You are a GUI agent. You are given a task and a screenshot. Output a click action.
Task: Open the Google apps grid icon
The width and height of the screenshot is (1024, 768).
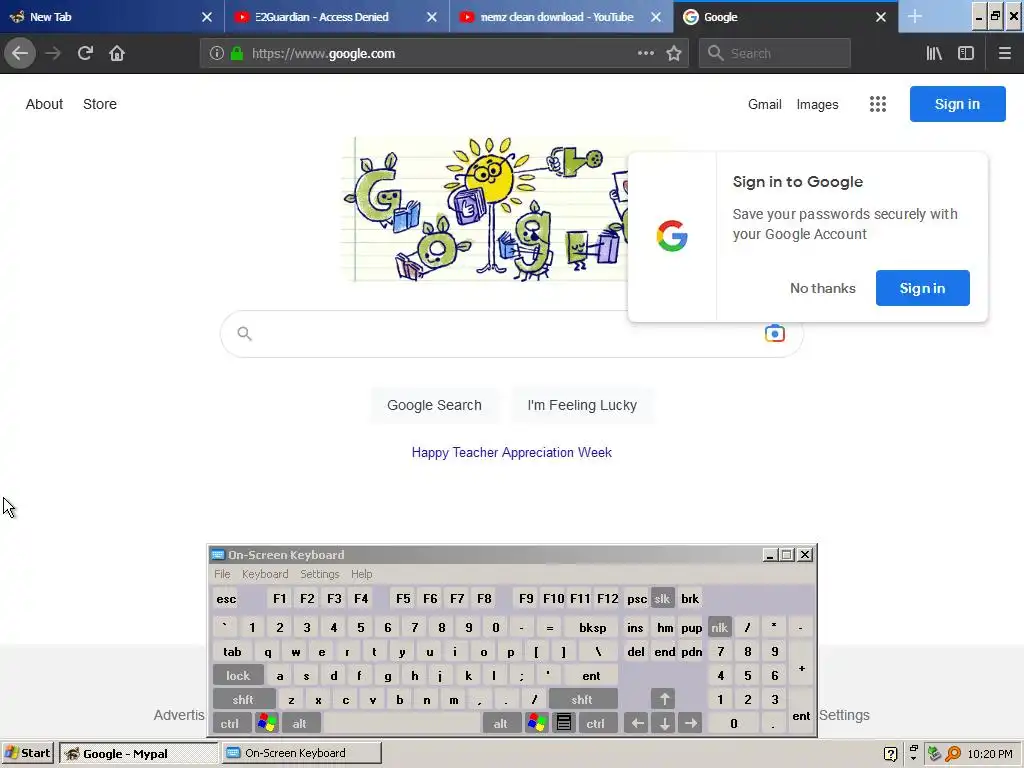[x=878, y=104]
